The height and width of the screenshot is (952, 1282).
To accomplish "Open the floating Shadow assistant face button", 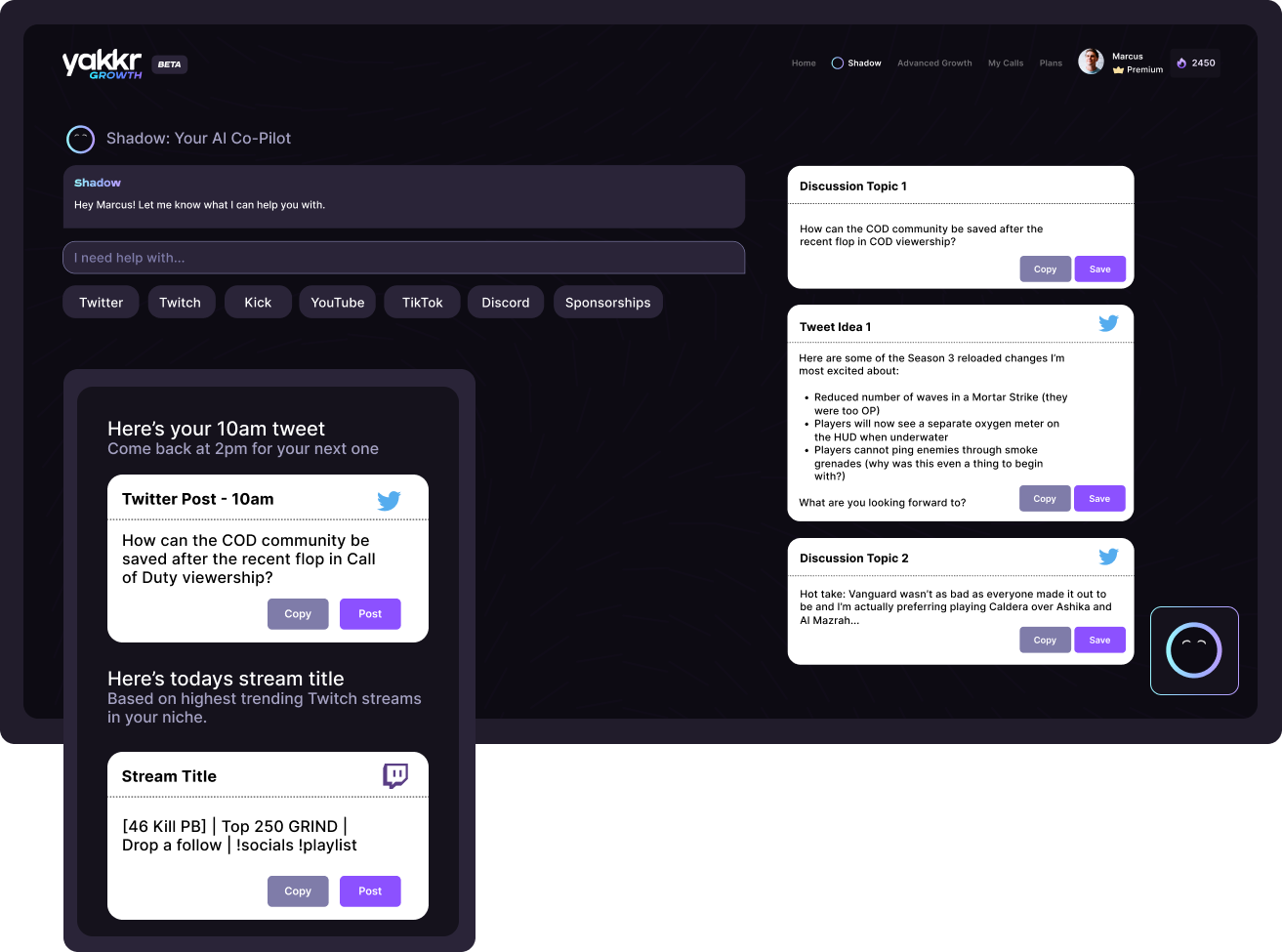I will 1194,650.
